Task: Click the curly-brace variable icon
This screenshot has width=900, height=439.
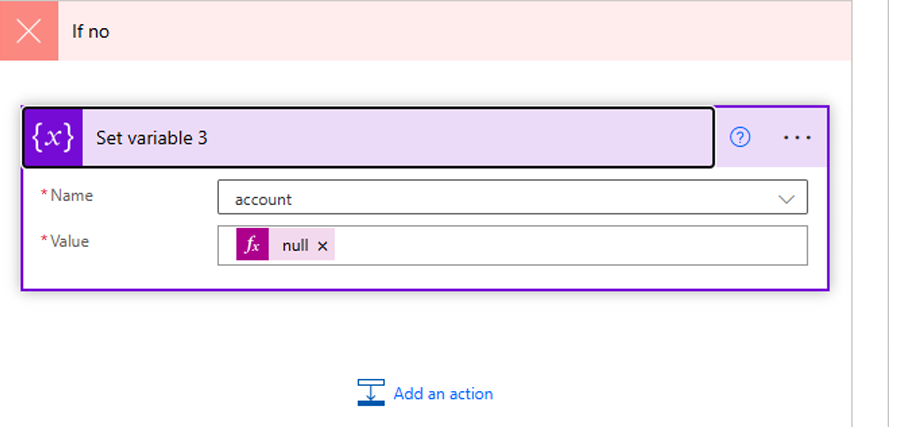Action: (53, 138)
